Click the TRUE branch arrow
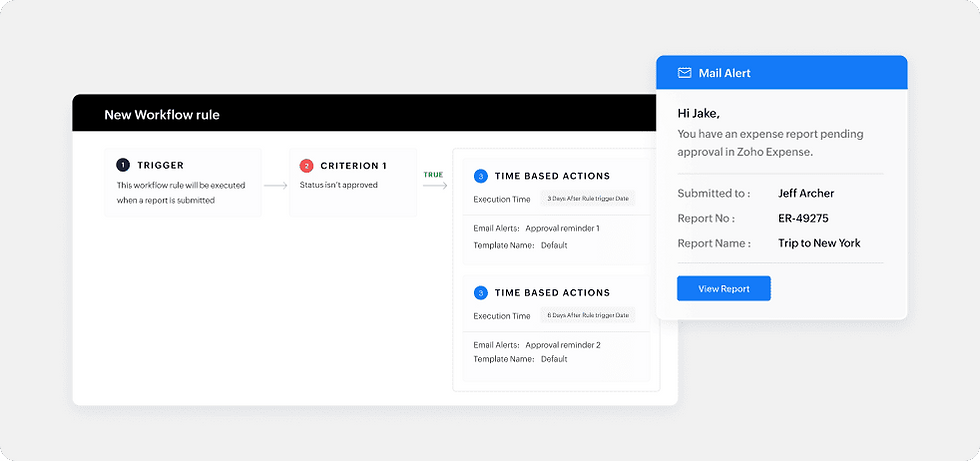Image resolution: width=980 pixels, height=461 pixels. (x=435, y=186)
